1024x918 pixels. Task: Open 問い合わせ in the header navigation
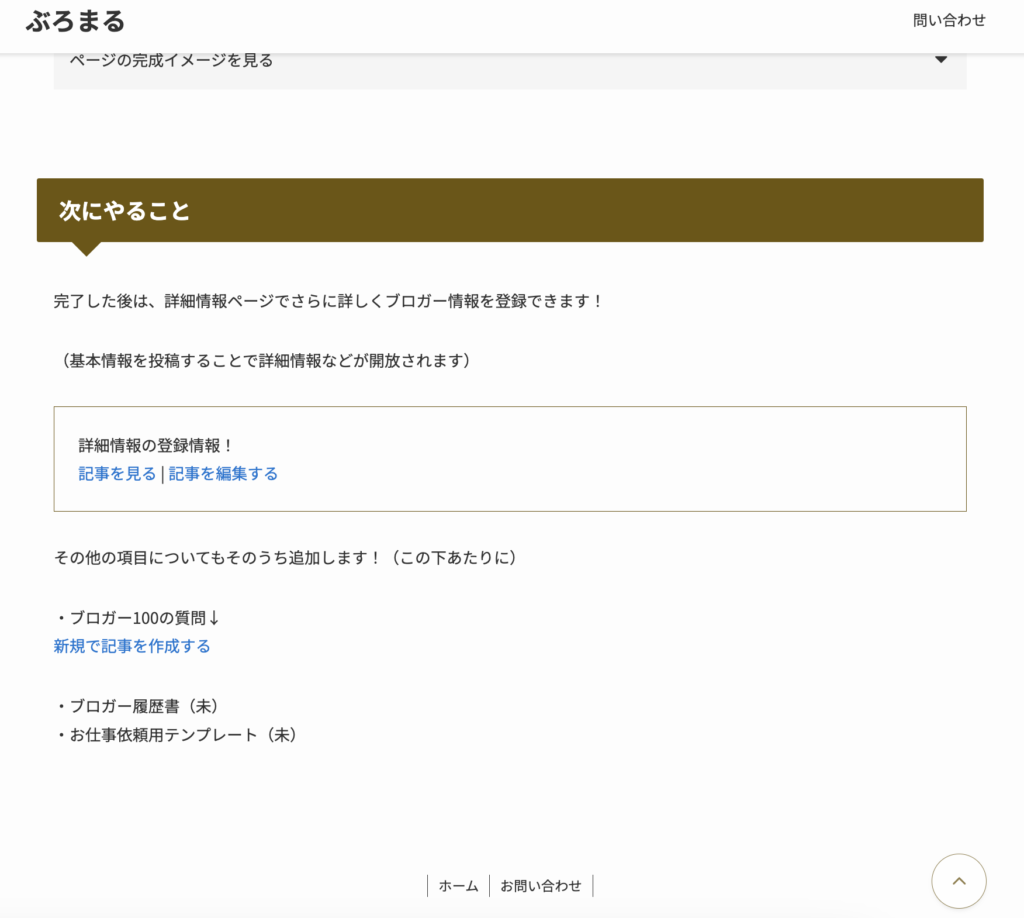pos(948,20)
